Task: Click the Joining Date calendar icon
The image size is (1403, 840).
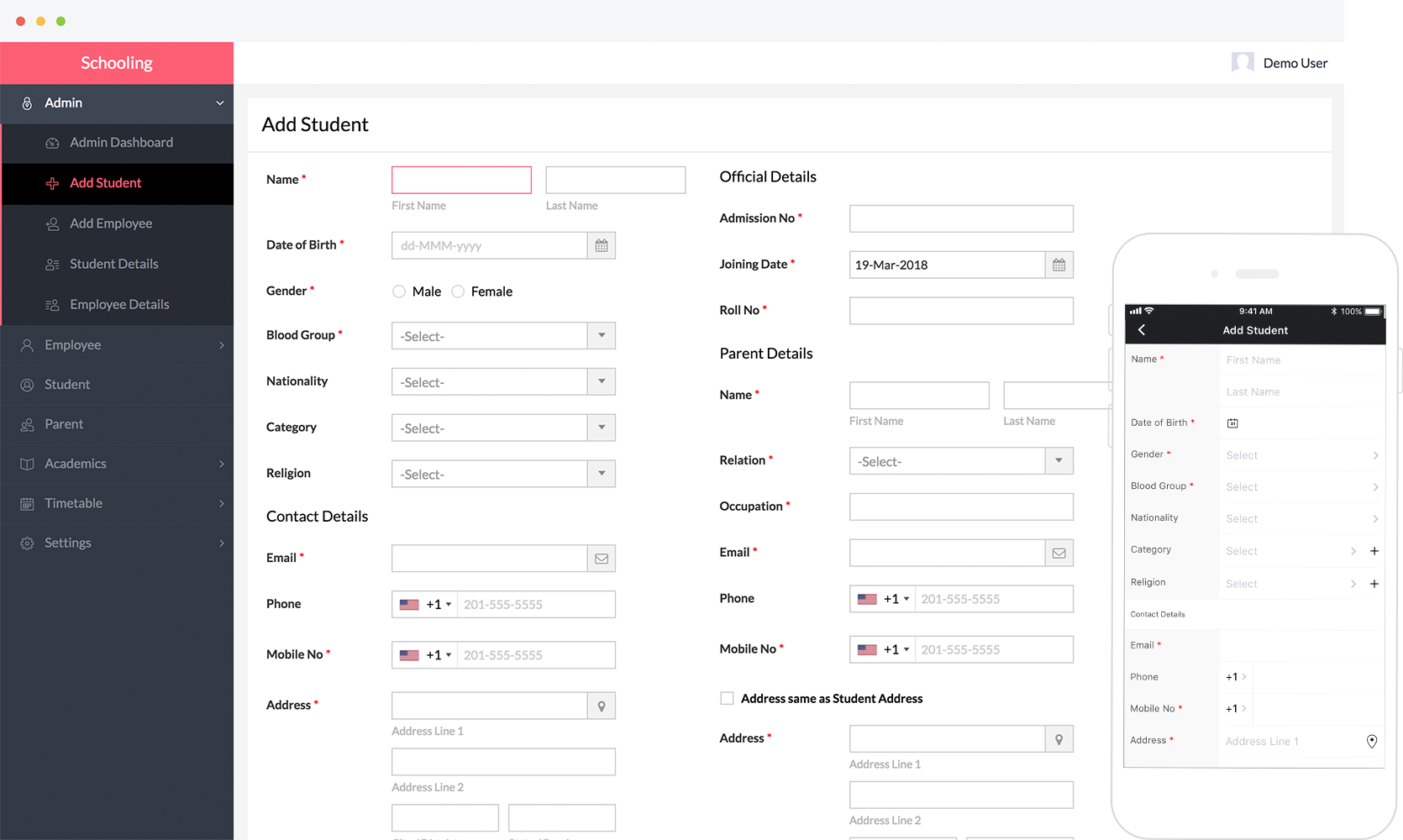Action: pyautogui.click(x=1059, y=265)
